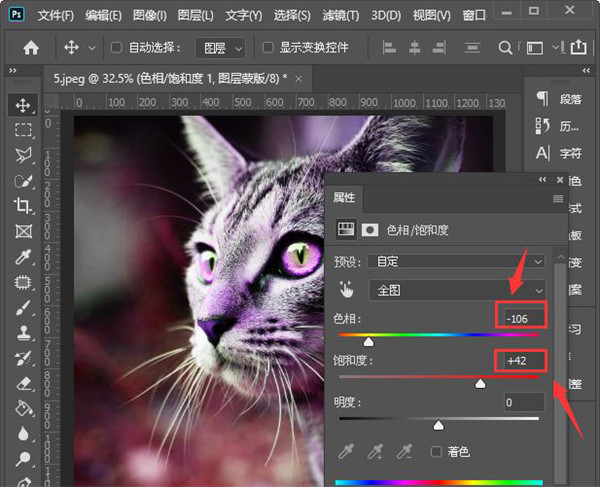Select the Polygonal Lasso tool
Screen dimensions: 600x487
coord(23,155)
